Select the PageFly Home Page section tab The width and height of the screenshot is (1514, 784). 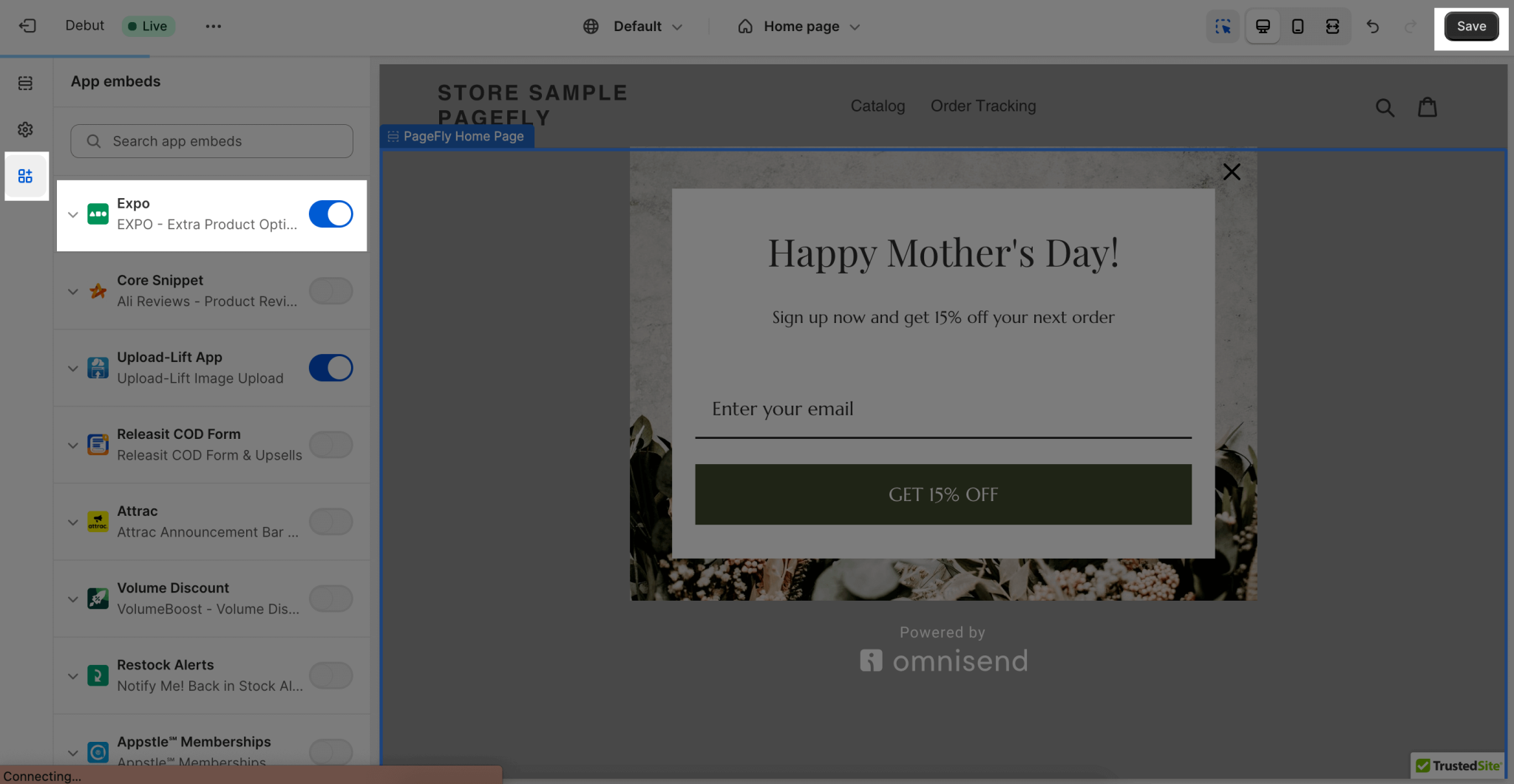(457, 136)
